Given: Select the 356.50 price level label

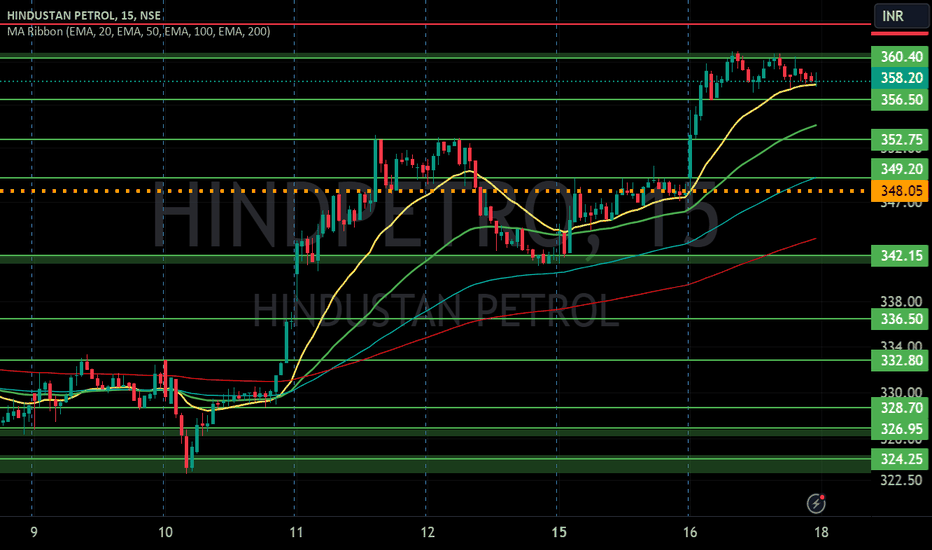Looking at the screenshot, I should (x=900, y=100).
